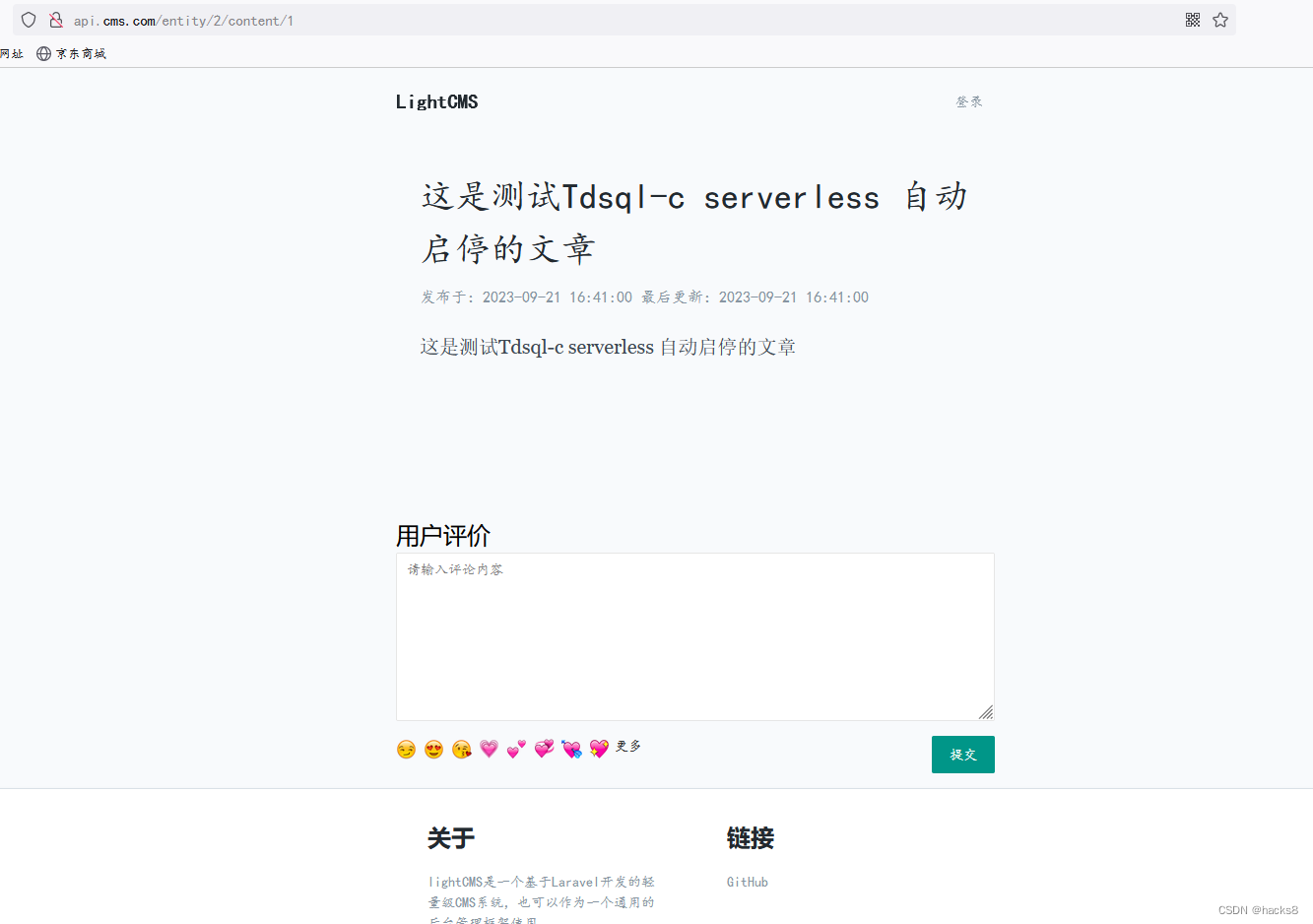This screenshot has width=1313, height=924.
Task: Bookmark this page with the star icon
Action: click(x=1220, y=20)
